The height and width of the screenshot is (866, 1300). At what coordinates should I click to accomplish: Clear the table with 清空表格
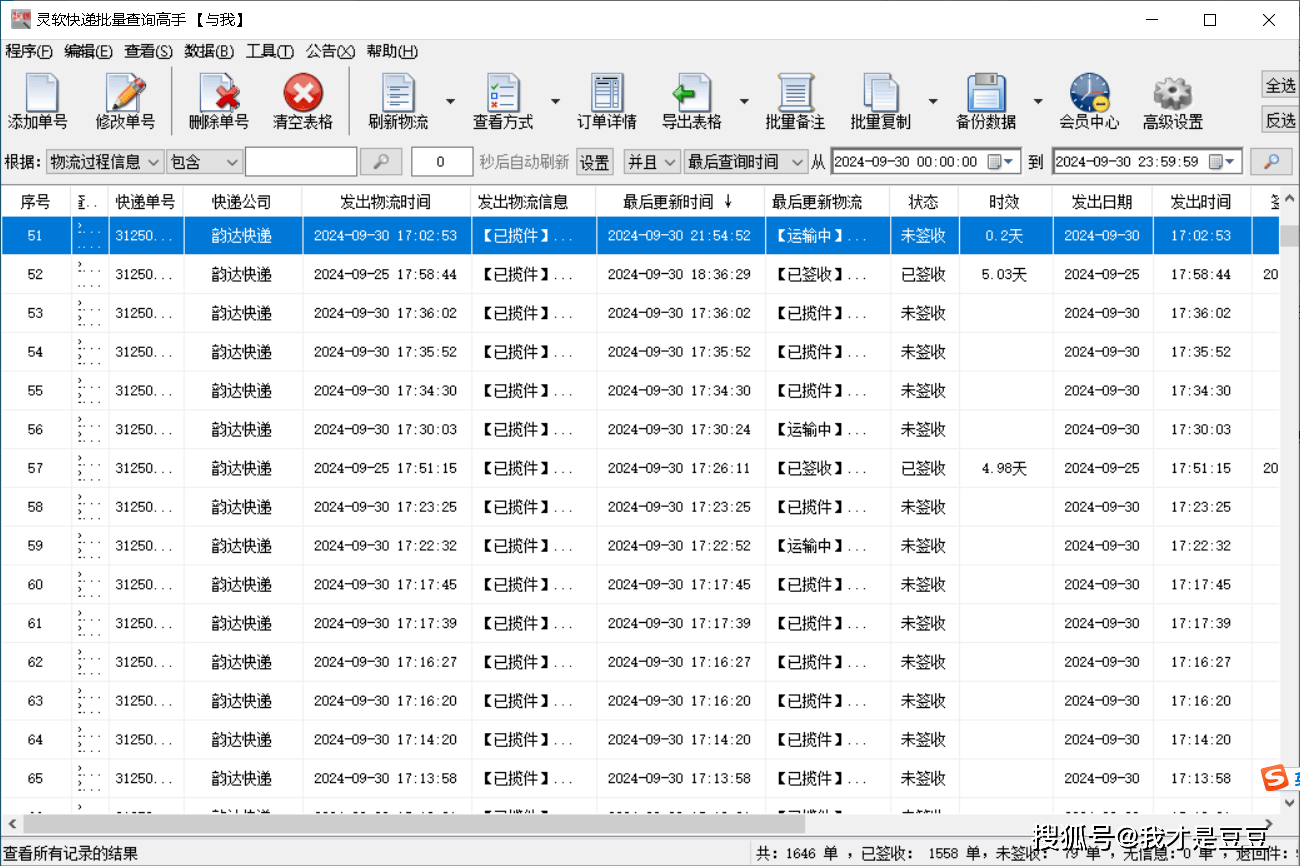[302, 102]
